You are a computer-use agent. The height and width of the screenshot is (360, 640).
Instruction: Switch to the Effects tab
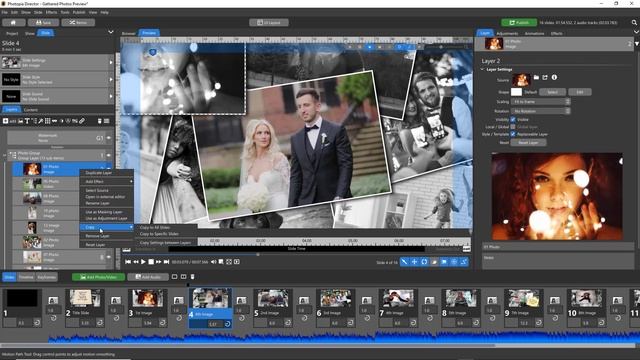click(x=556, y=33)
